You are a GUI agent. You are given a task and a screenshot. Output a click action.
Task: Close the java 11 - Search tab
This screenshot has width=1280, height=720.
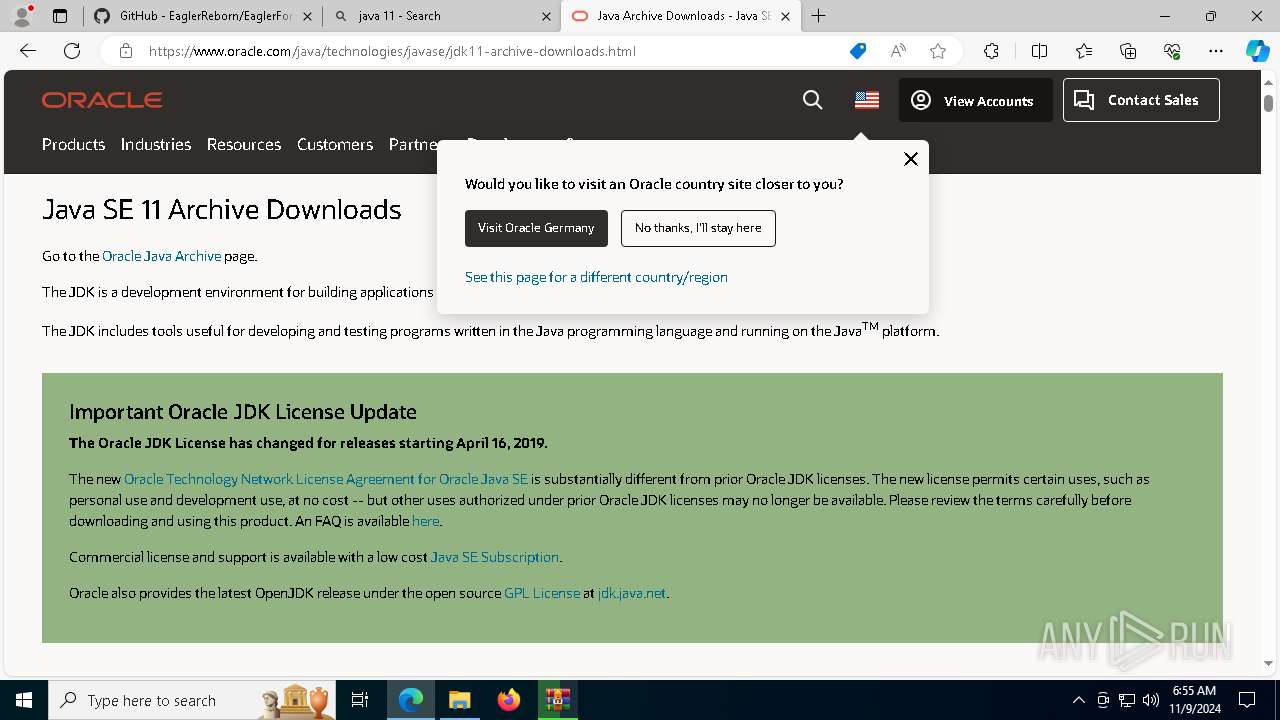546,16
